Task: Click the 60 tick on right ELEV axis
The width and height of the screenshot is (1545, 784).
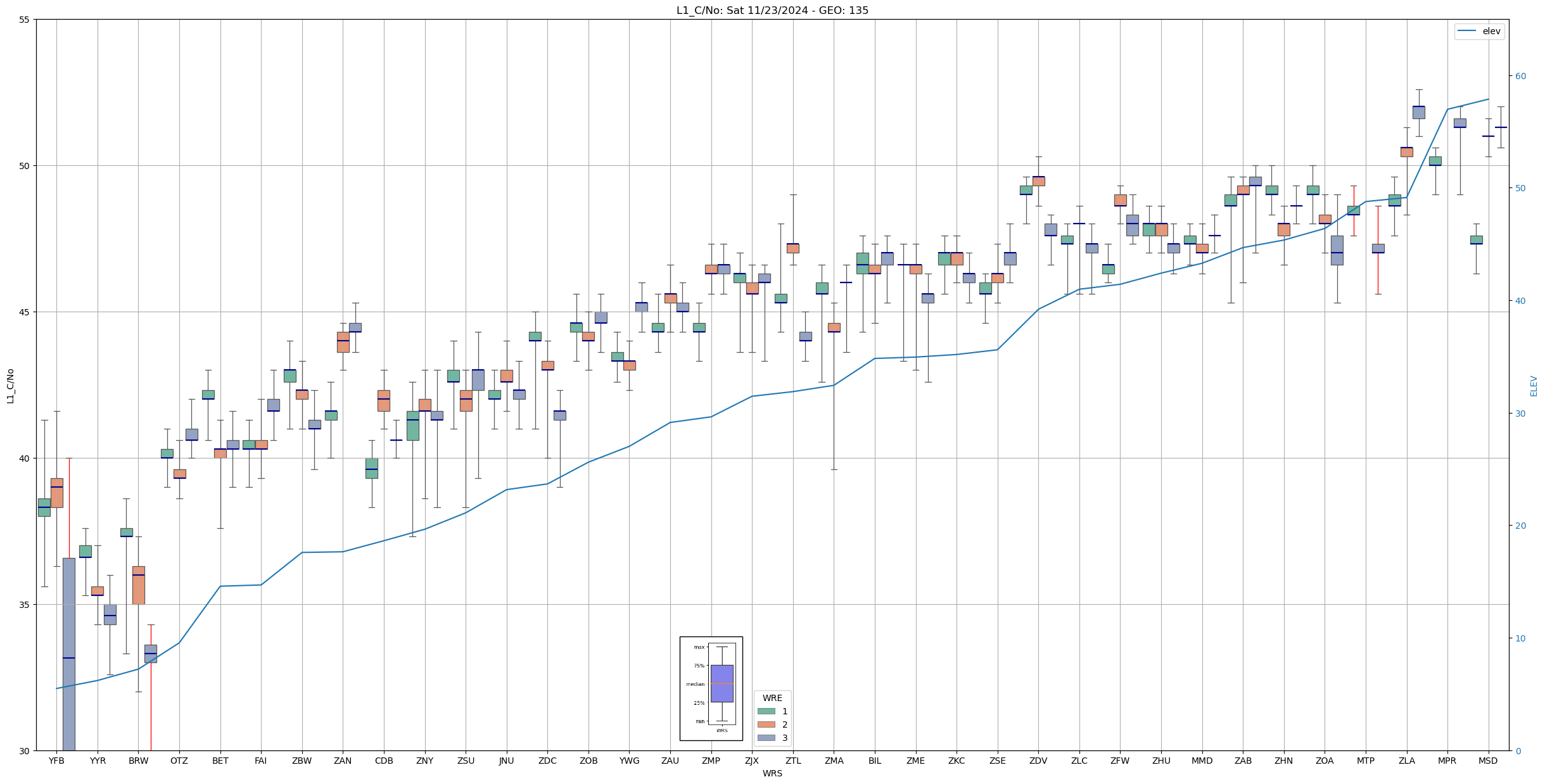Action: tap(1520, 76)
